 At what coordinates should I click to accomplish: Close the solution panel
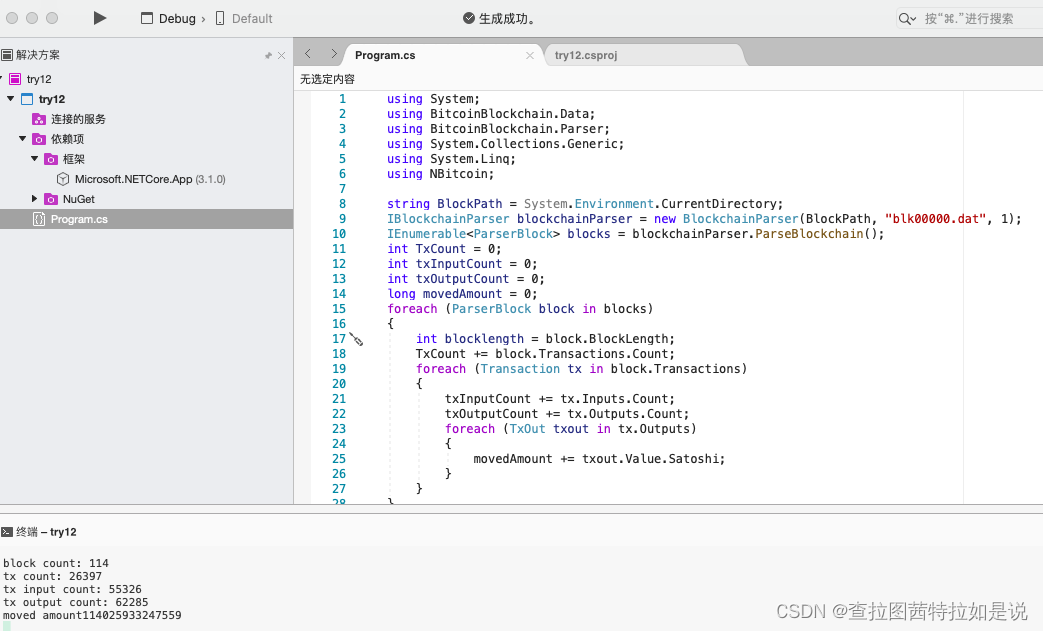point(281,56)
